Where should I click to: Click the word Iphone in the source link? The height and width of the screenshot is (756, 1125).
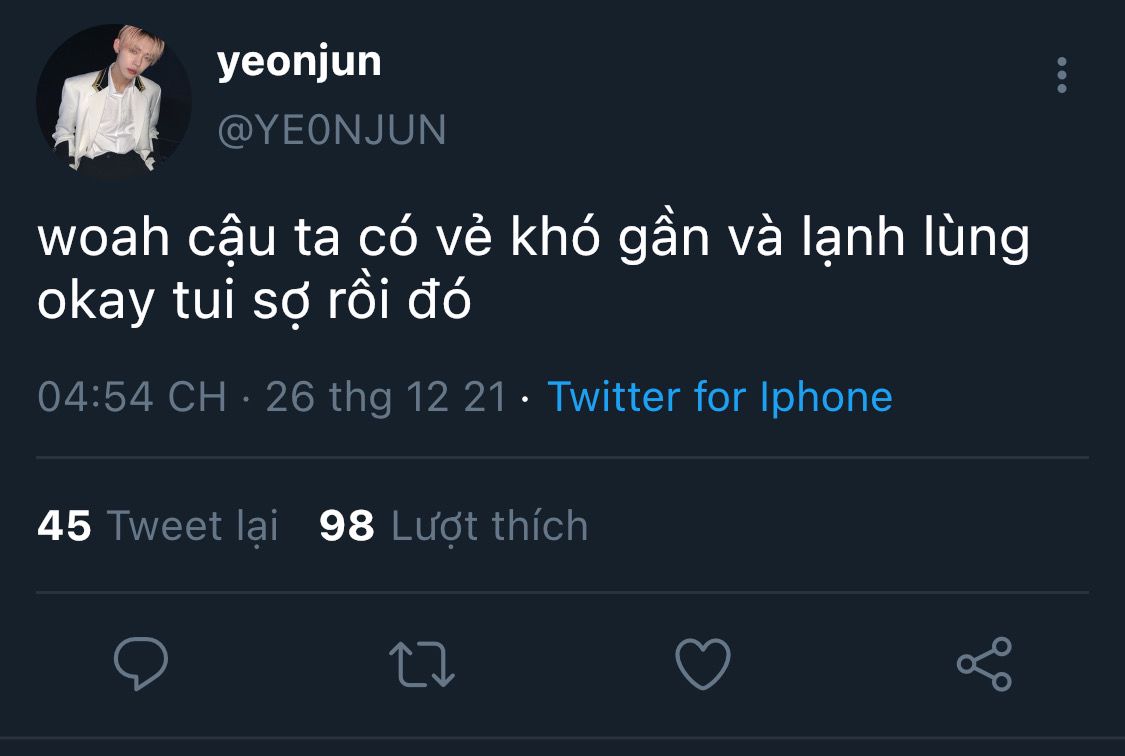[x=826, y=397]
